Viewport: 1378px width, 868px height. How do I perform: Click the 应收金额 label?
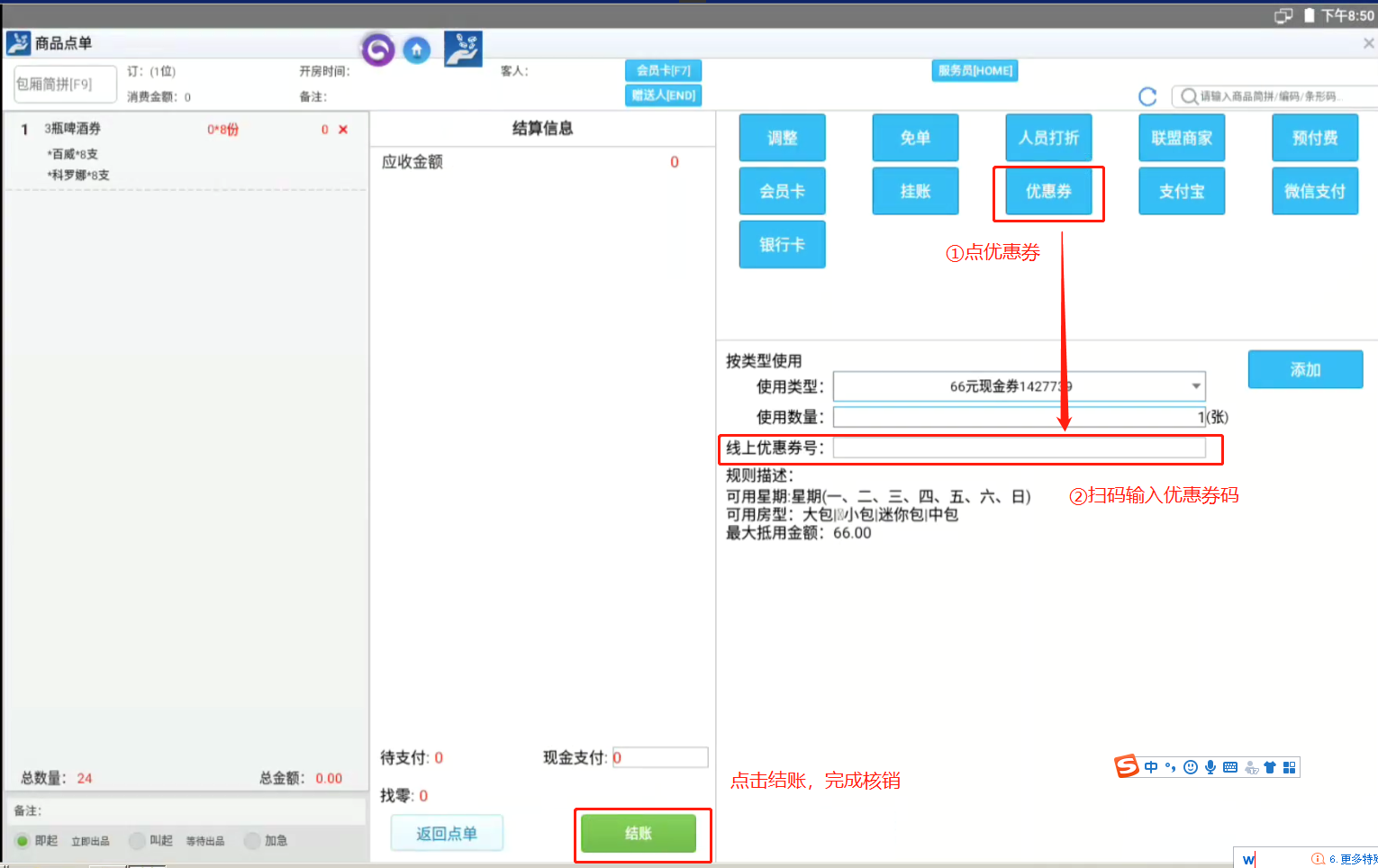[x=412, y=162]
